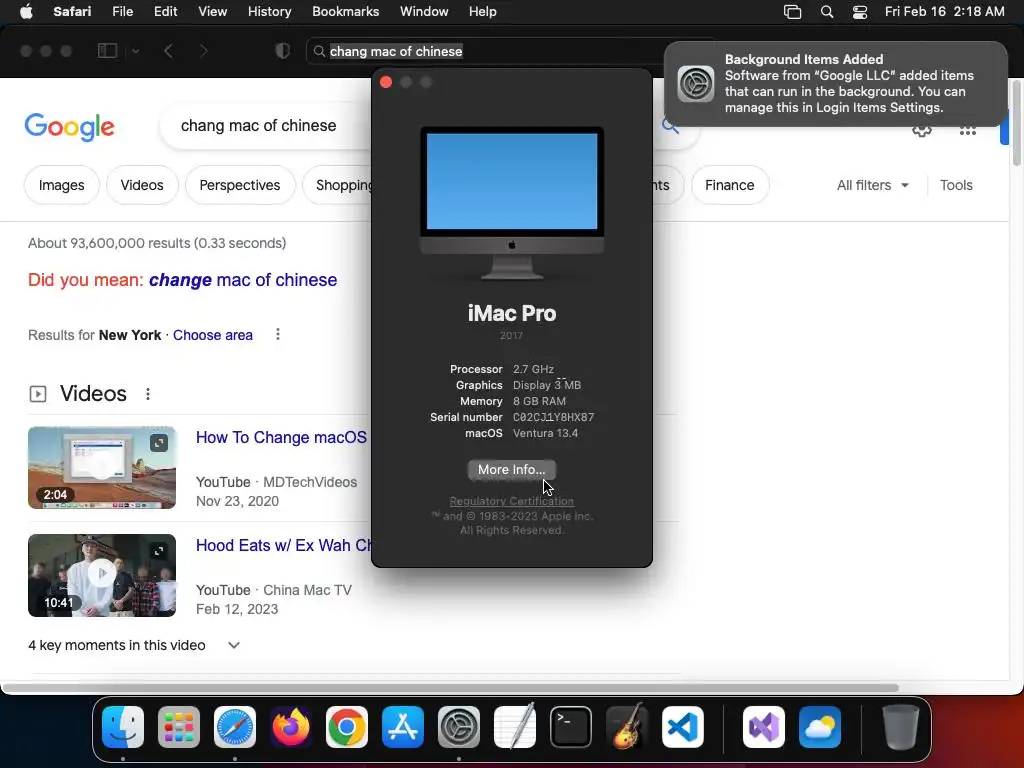1024x768 pixels.
Task: Click the Safari privacy shield icon
Action: 283,51
